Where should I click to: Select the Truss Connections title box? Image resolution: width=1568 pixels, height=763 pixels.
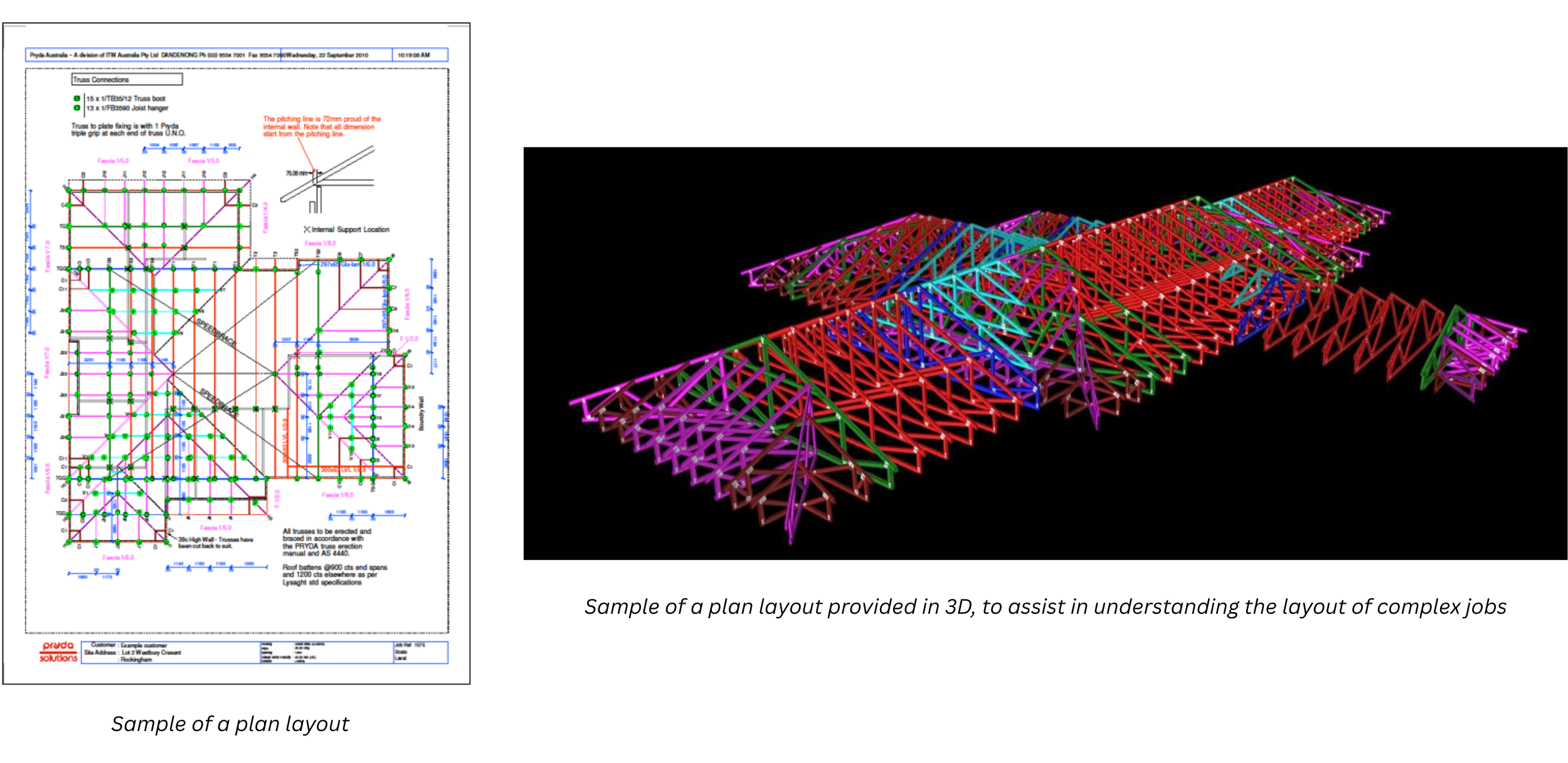tap(127, 80)
